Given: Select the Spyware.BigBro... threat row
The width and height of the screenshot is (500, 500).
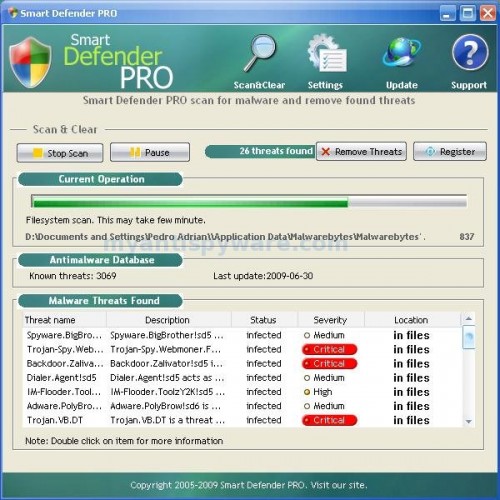Looking at the screenshot, I should point(243,335).
